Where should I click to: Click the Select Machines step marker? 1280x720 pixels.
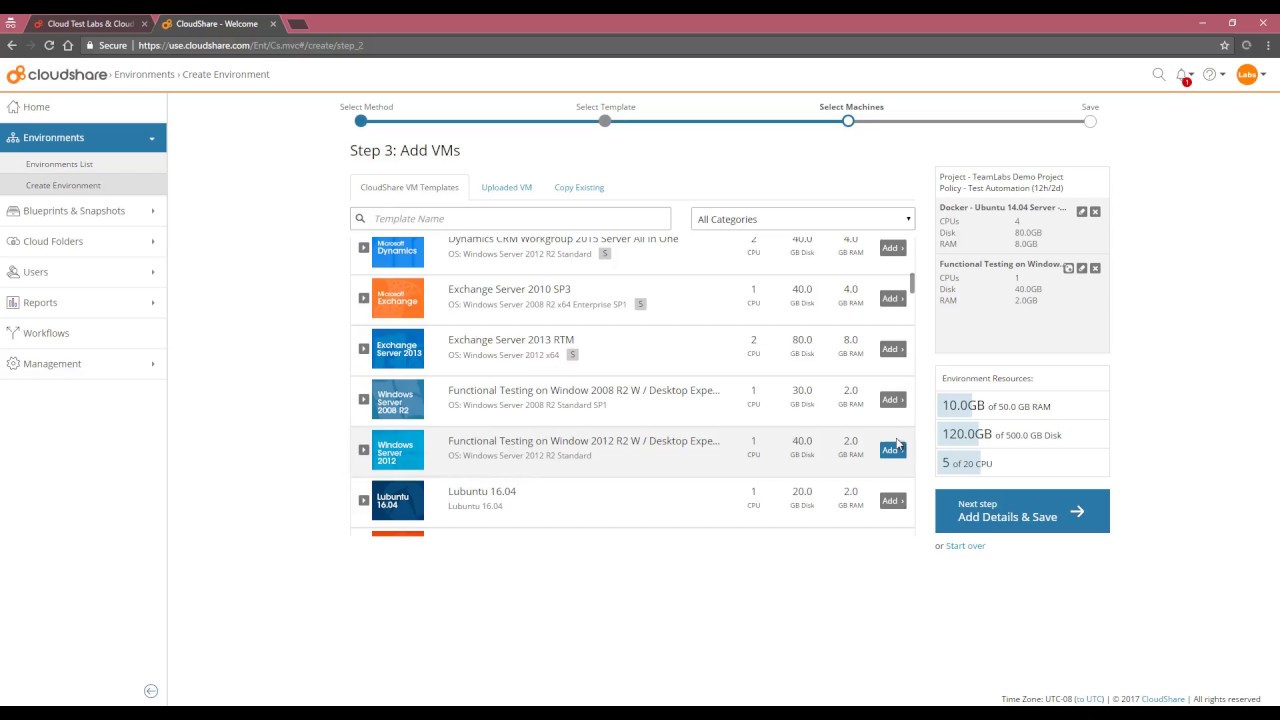(x=848, y=121)
